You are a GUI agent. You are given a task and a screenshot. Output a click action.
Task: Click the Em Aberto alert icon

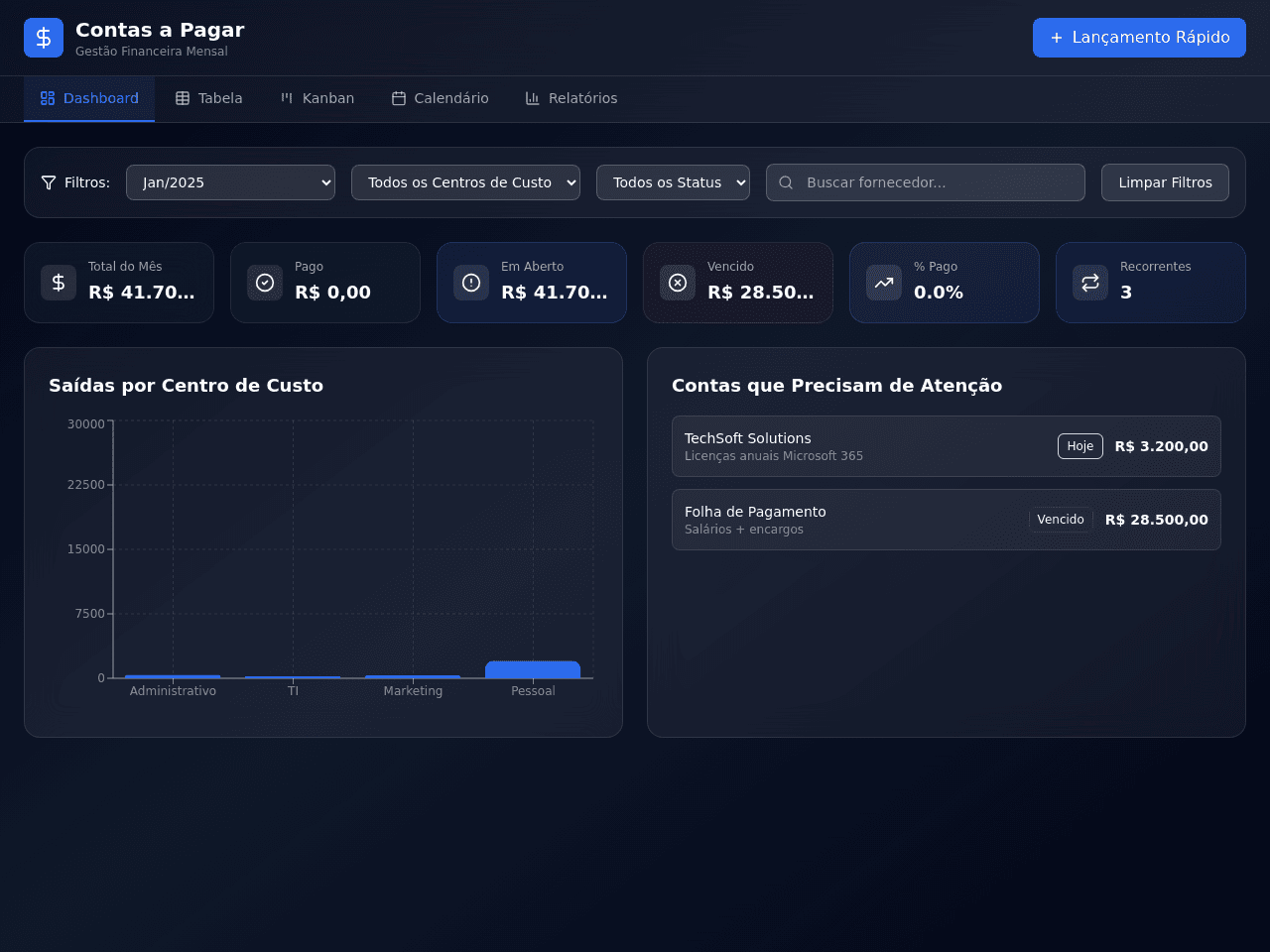(x=471, y=283)
